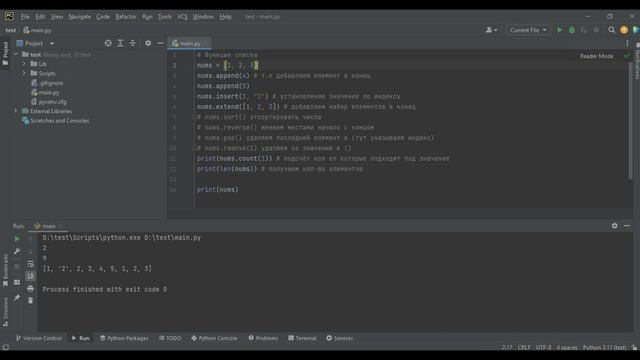Print console output icon
The image size is (640, 360).
pyautogui.click(x=31, y=289)
